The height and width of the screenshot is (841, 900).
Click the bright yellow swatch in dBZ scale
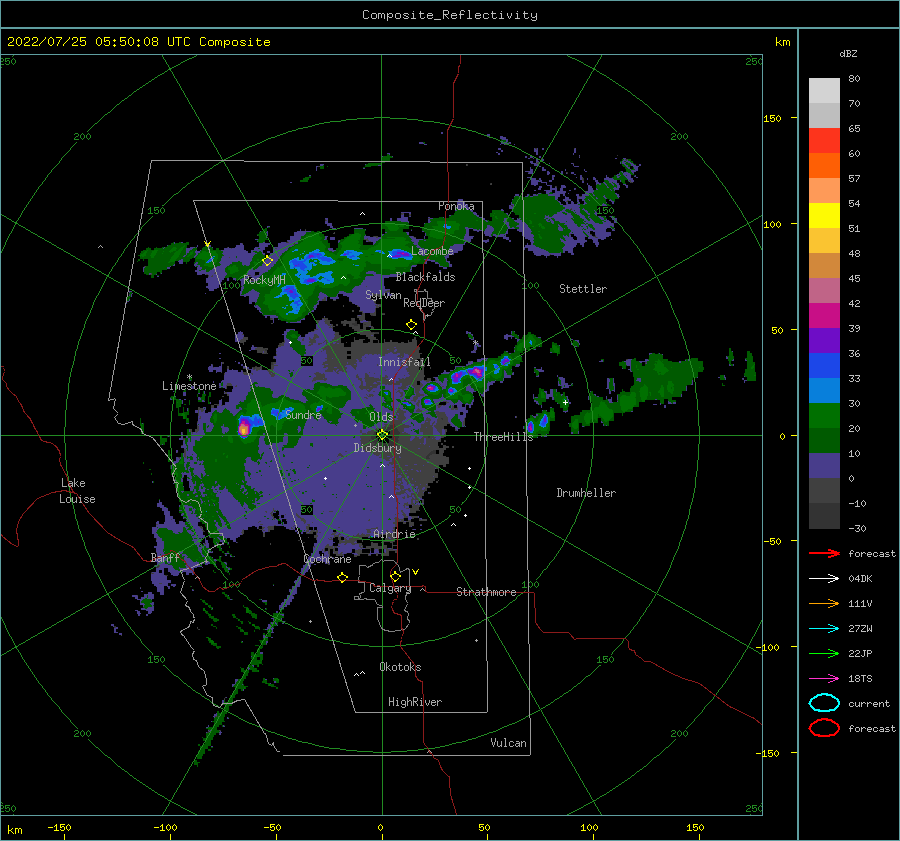click(x=824, y=216)
